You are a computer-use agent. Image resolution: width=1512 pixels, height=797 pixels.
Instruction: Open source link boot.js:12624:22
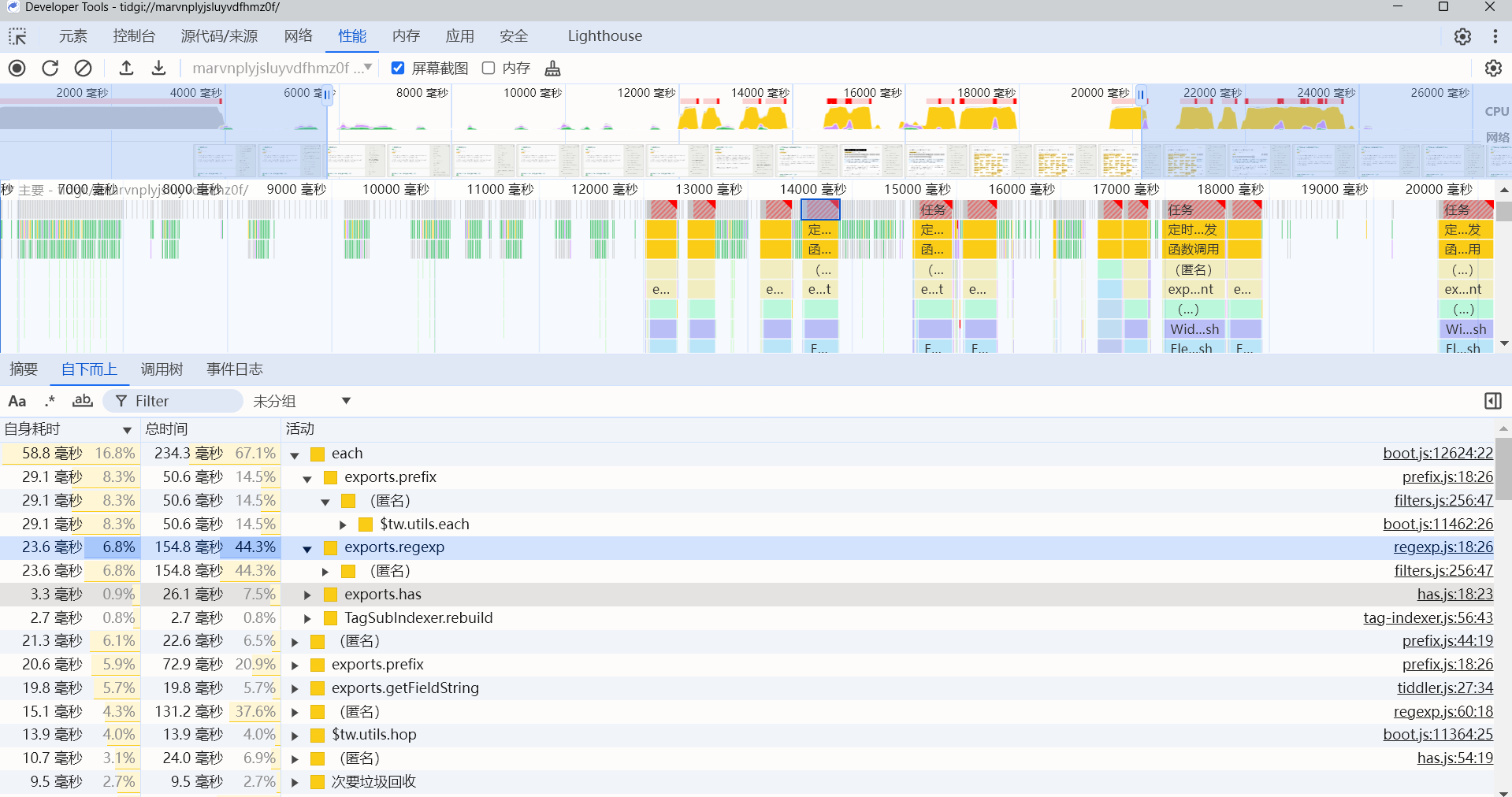click(x=1438, y=454)
